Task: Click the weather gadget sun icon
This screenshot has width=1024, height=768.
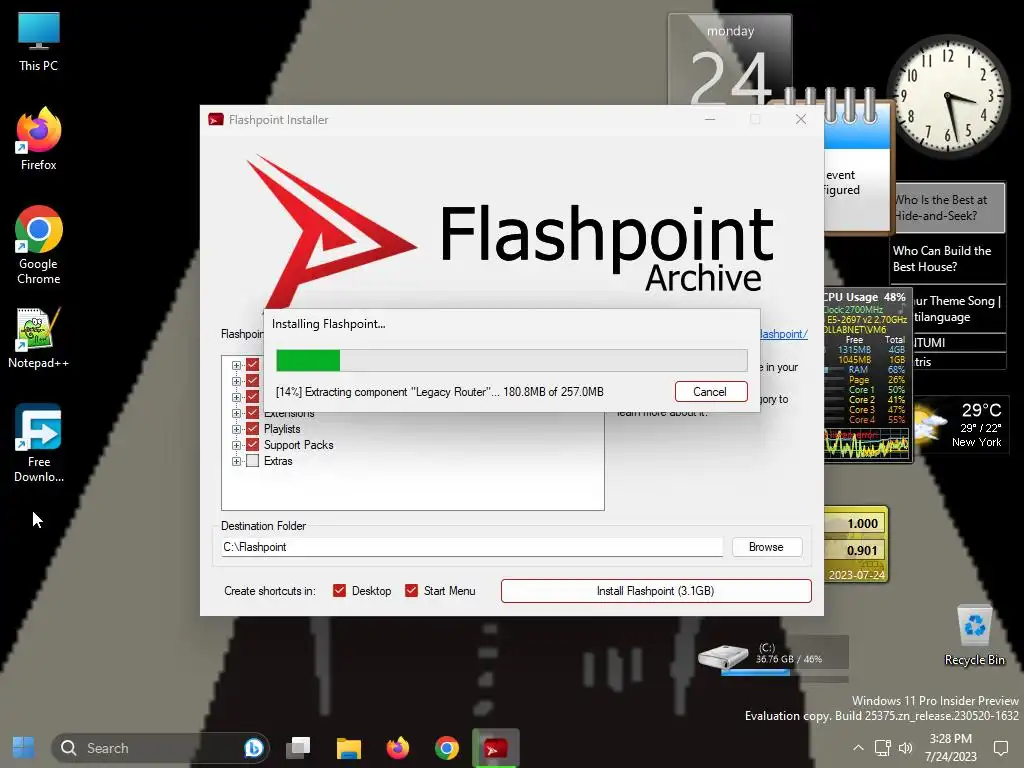Action: pos(929,422)
